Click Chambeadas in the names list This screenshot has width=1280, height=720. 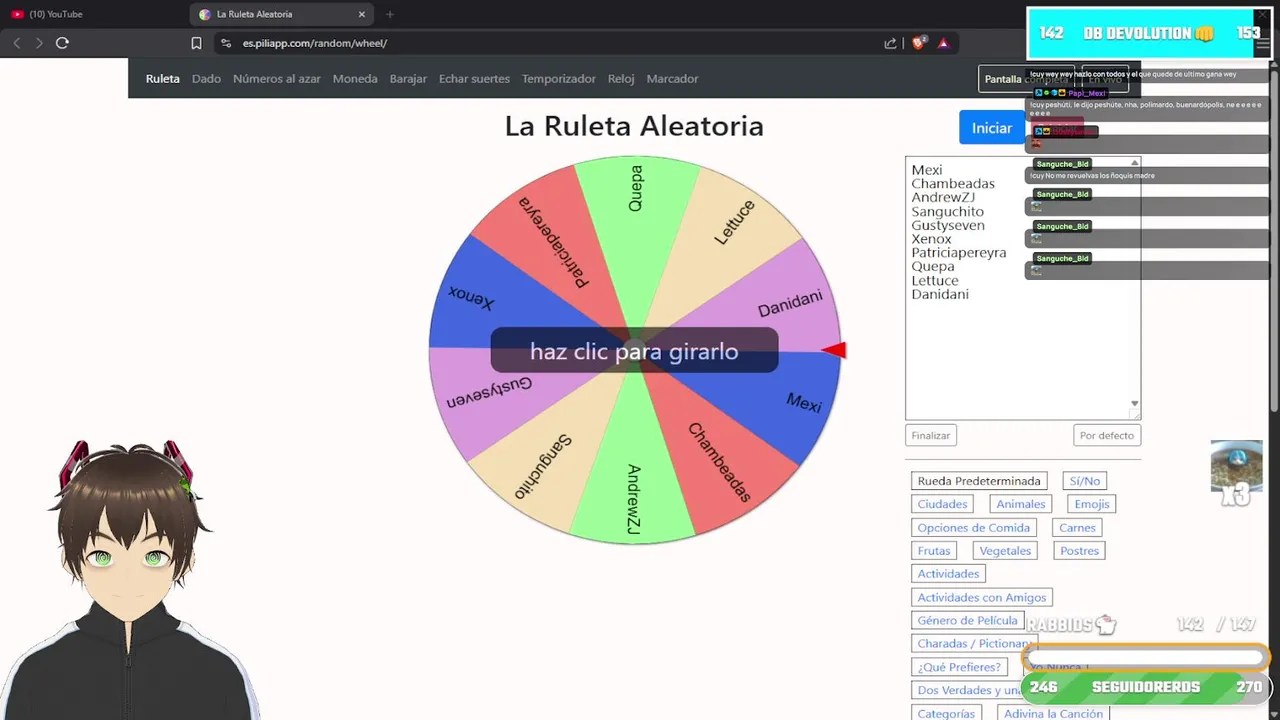[x=953, y=184]
